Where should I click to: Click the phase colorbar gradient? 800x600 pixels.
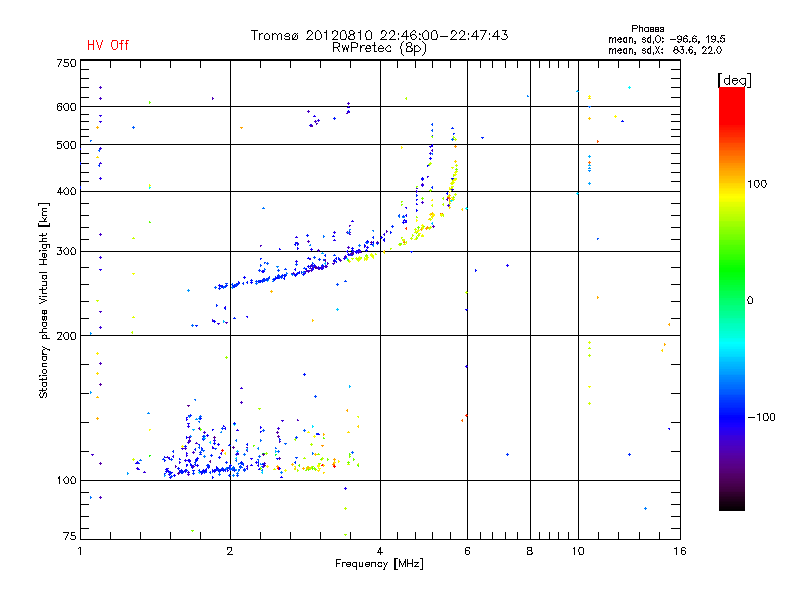(732, 298)
